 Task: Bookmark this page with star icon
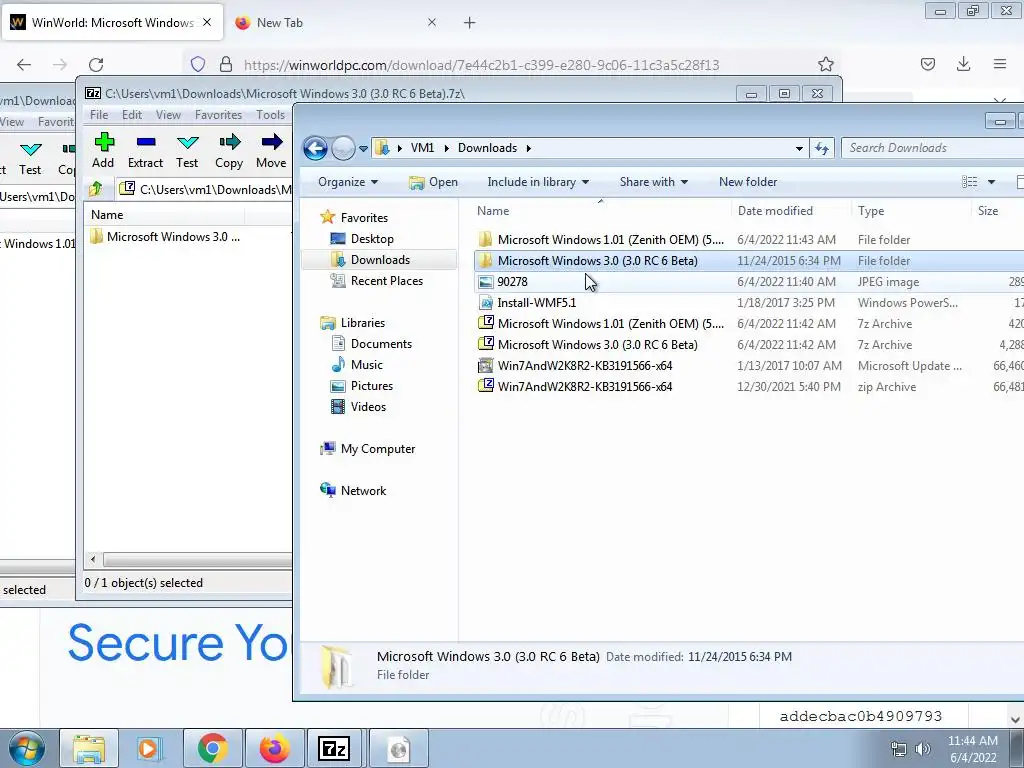(825, 64)
